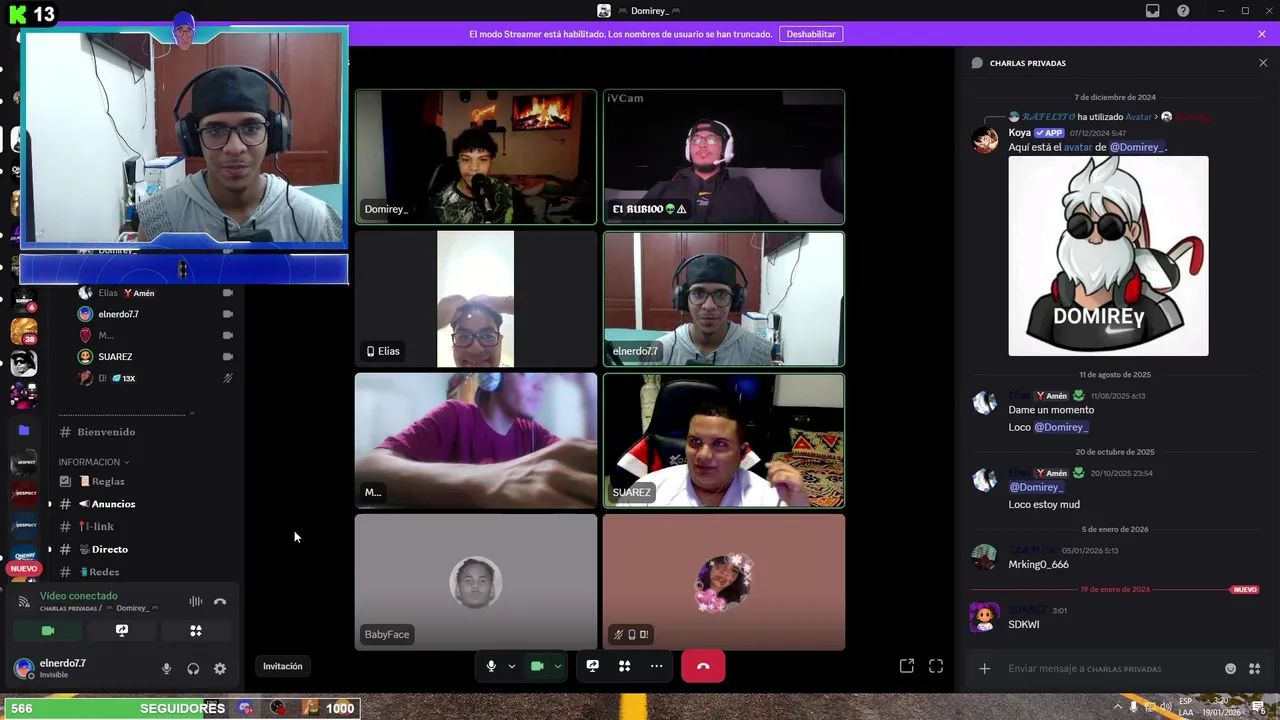Viewport: 1280px width, 720px height.
Task: Close the Charlas Privadas chat panel
Action: pos(1263,63)
